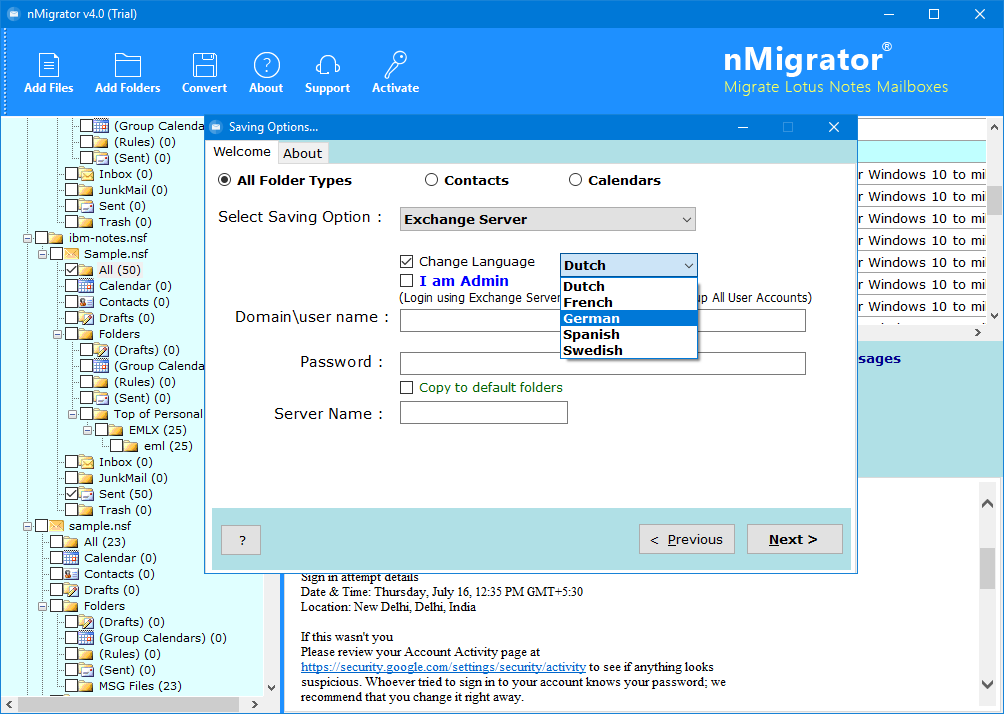This screenshot has width=1004, height=714.
Task: Click the Add Files toolbar icon
Action: (49, 65)
